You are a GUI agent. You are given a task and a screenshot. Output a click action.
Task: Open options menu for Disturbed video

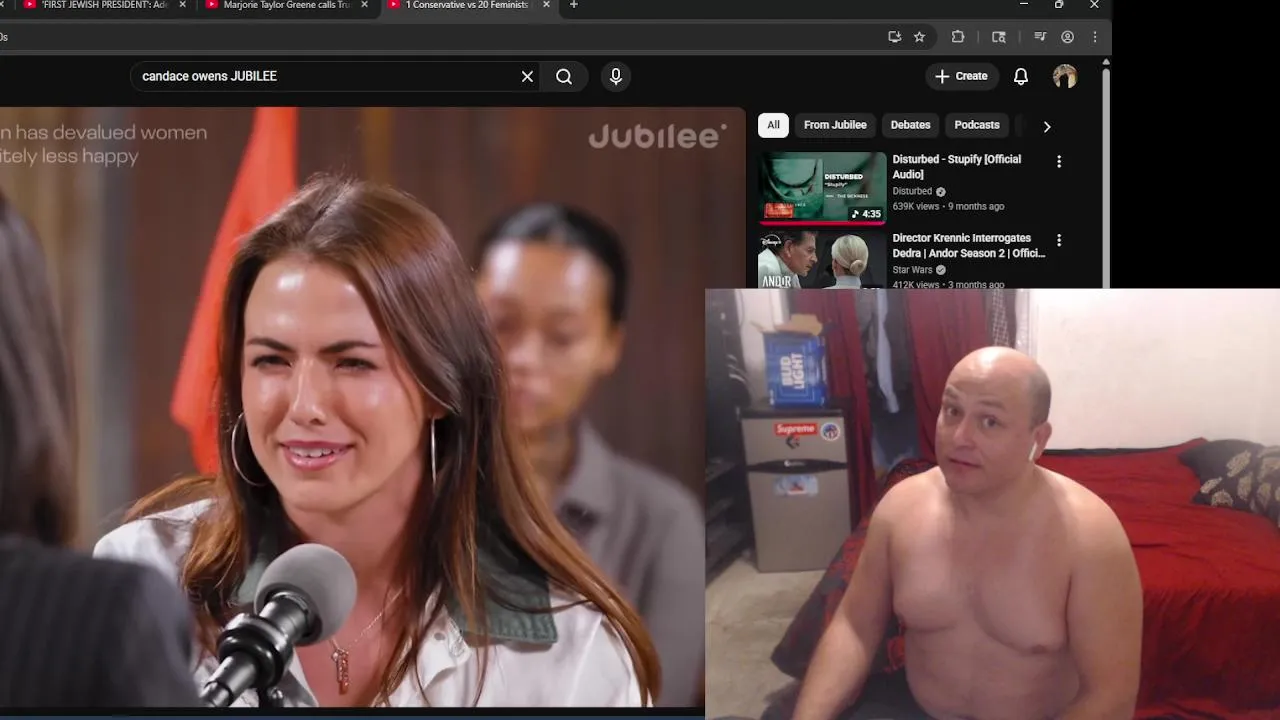(x=1059, y=162)
